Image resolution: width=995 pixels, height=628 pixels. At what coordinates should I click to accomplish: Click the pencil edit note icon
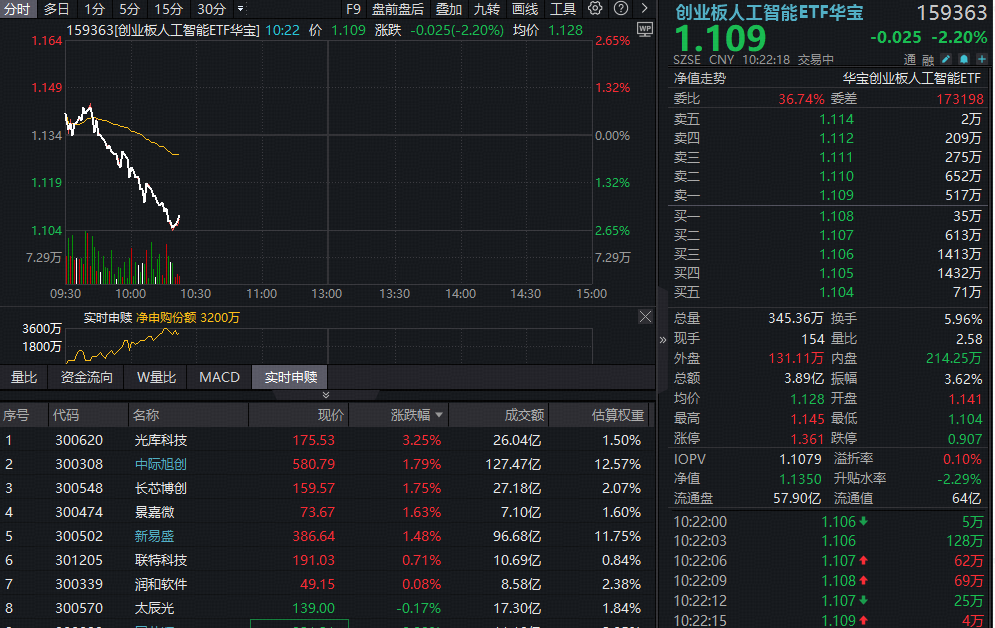[946, 59]
